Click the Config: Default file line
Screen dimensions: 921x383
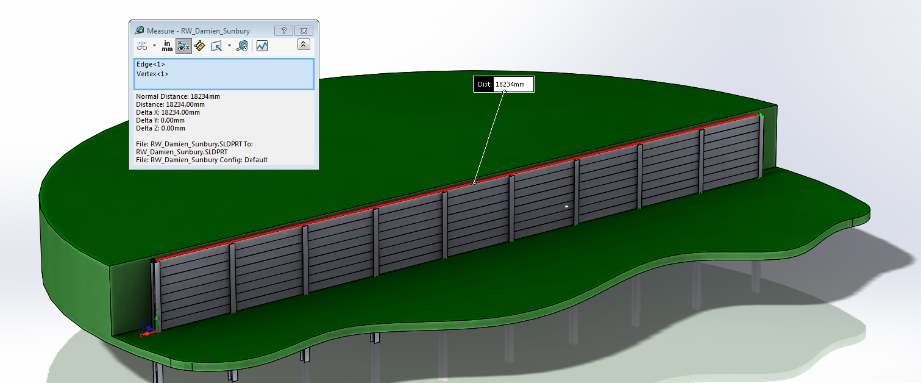tap(201, 160)
